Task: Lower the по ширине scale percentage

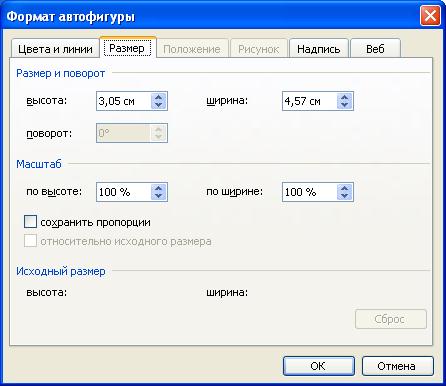Action: click(344, 196)
